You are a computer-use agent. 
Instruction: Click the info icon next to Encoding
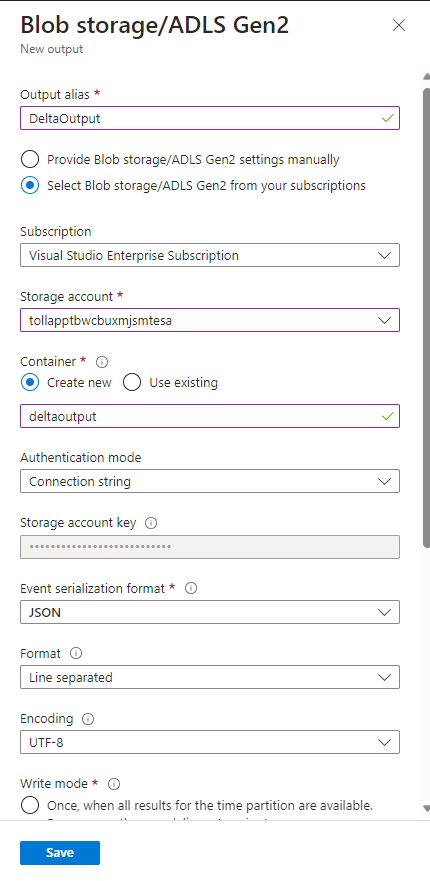click(88, 719)
